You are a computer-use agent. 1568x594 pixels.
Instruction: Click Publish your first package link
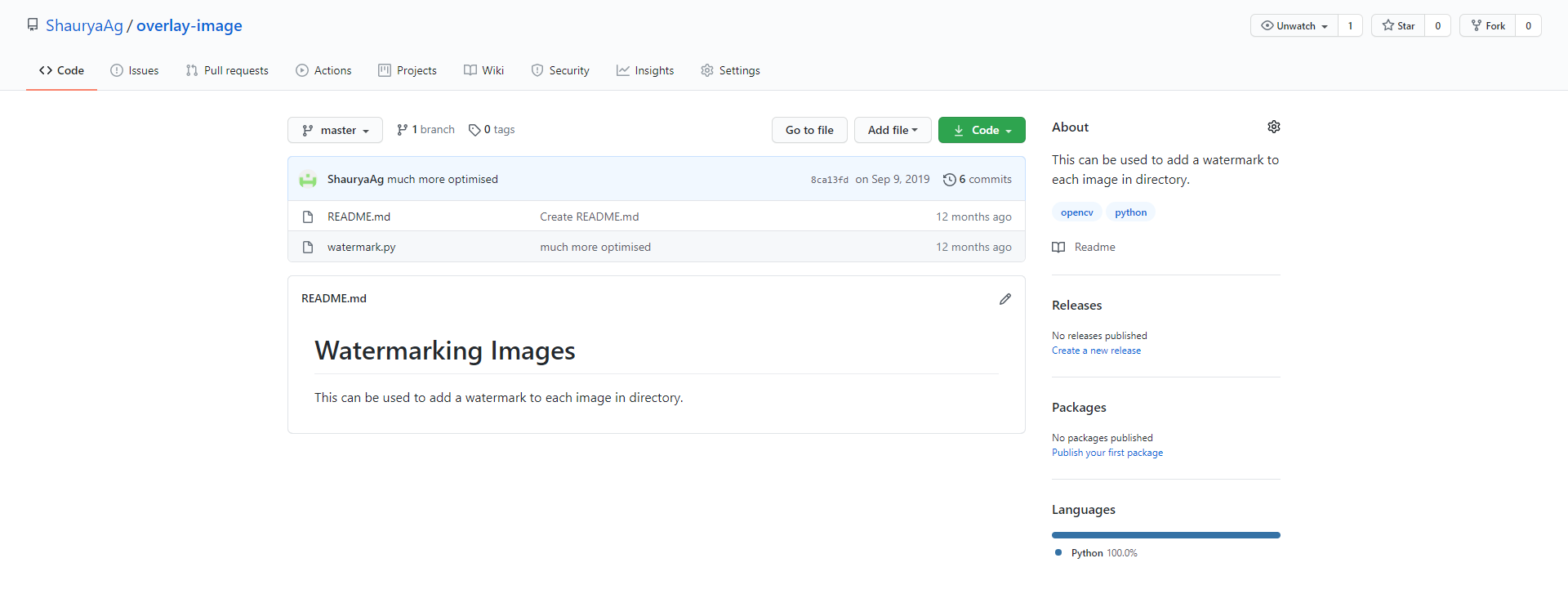tap(1107, 453)
